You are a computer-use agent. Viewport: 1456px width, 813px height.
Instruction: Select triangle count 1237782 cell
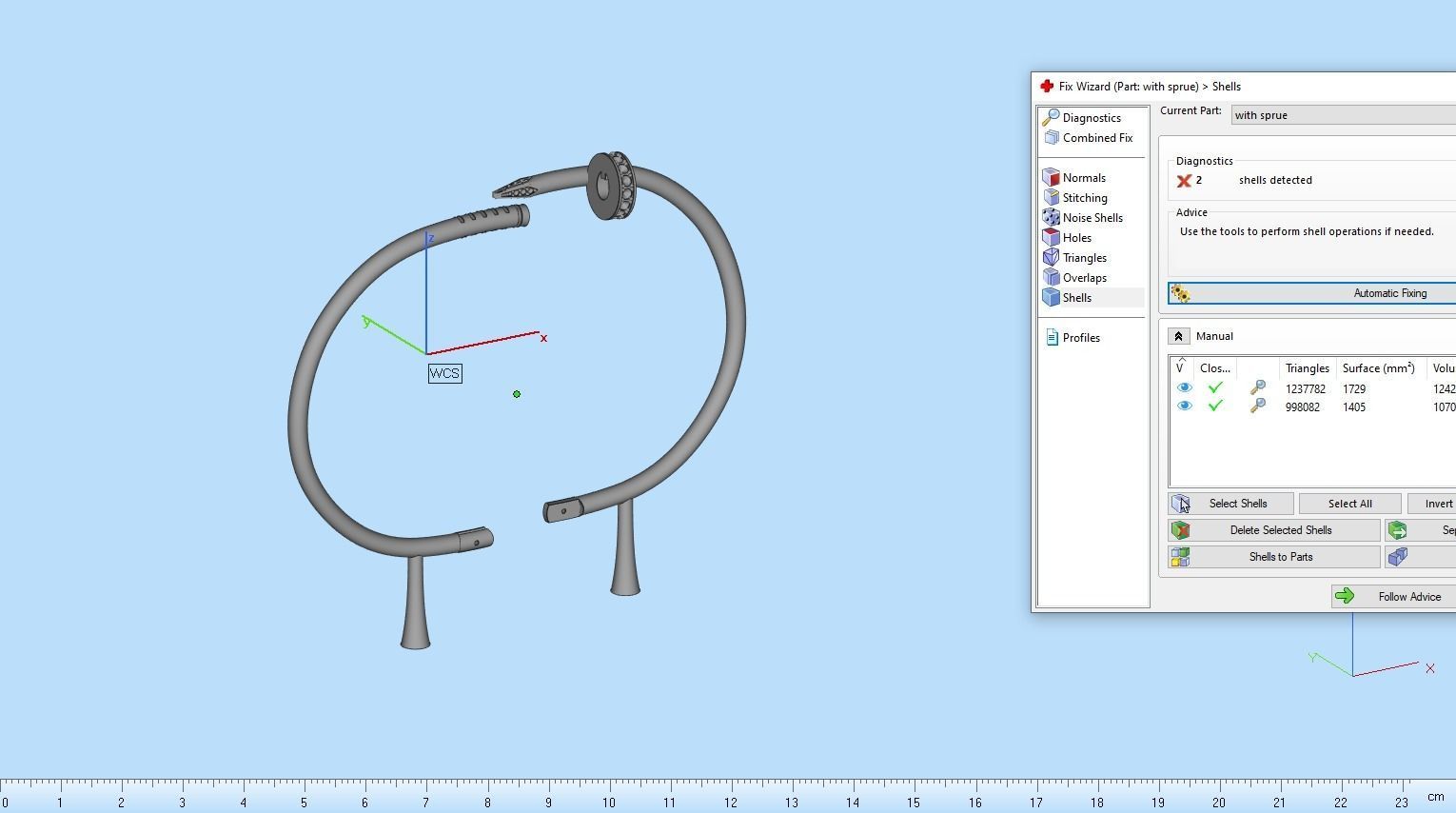[x=1305, y=389]
